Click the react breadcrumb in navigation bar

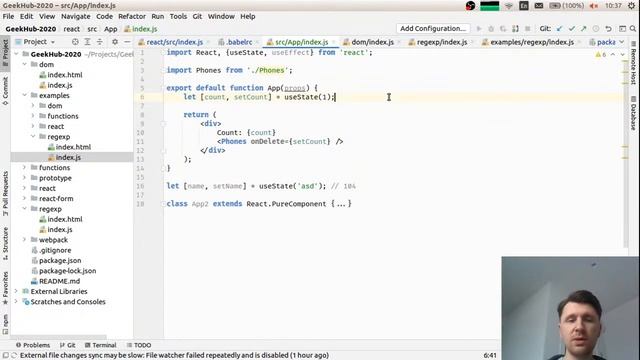click(71, 29)
